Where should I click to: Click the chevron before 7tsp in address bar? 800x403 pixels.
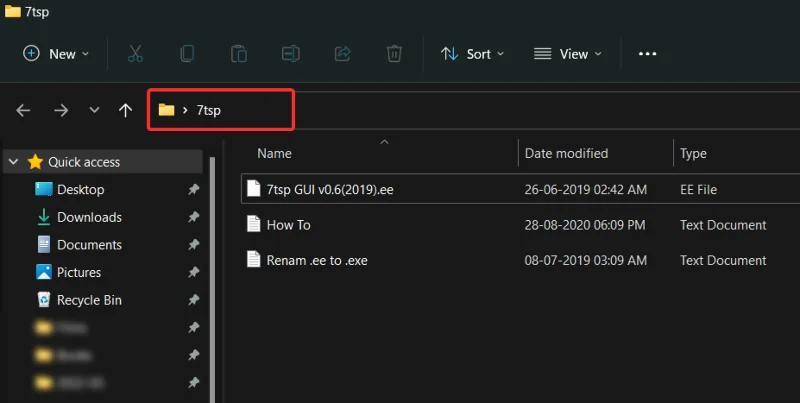(185, 110)
